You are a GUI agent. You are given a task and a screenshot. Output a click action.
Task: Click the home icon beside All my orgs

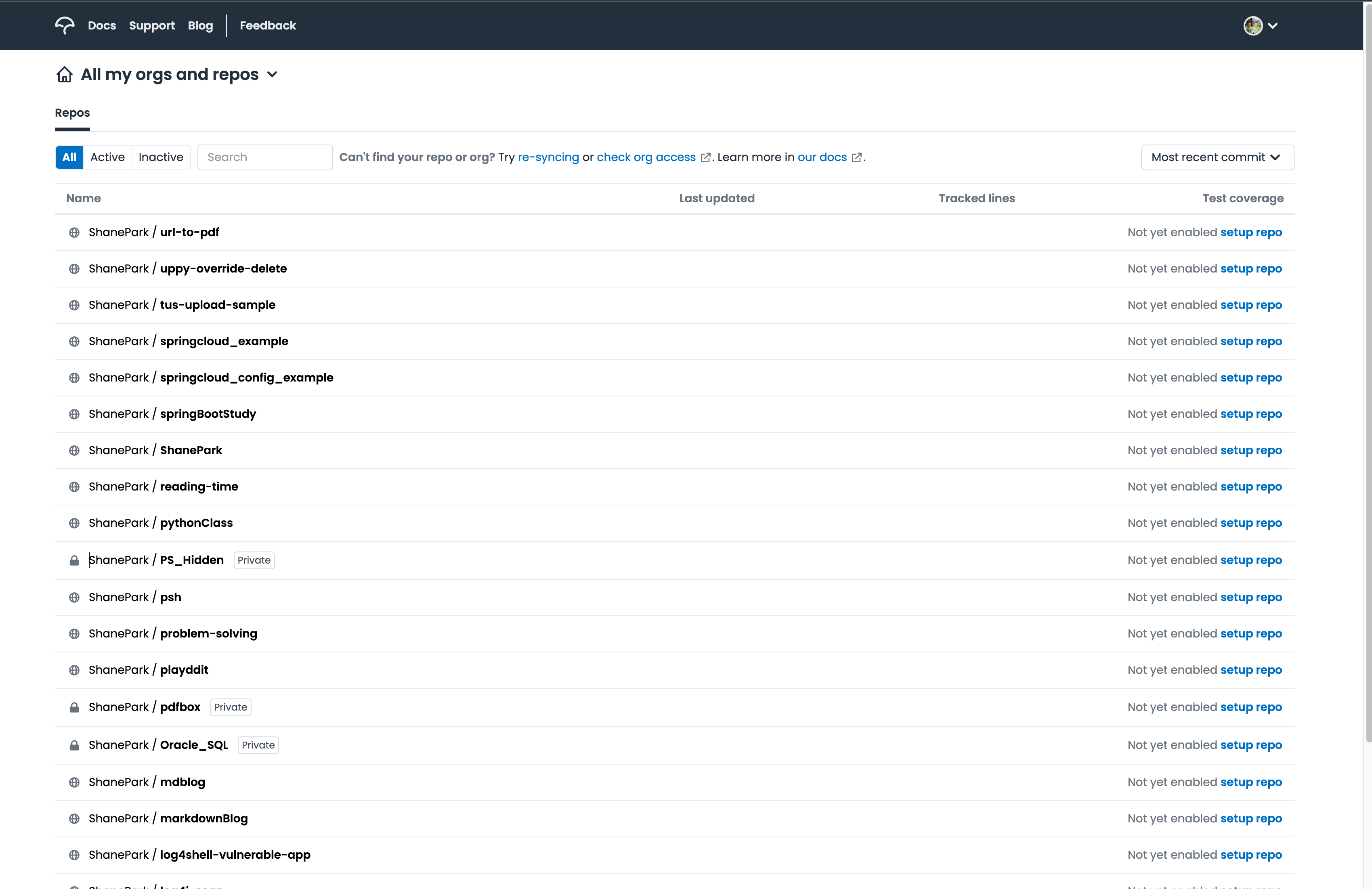(x=65, y=74)
